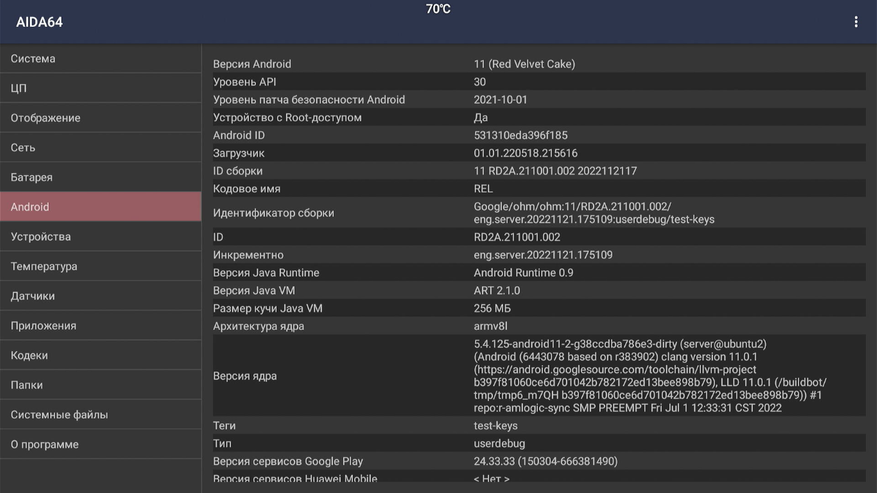Image resolution: width=877 pixels, height=493 pixels.
Task: Show the Температура section
Action: [x=100, y=266]
